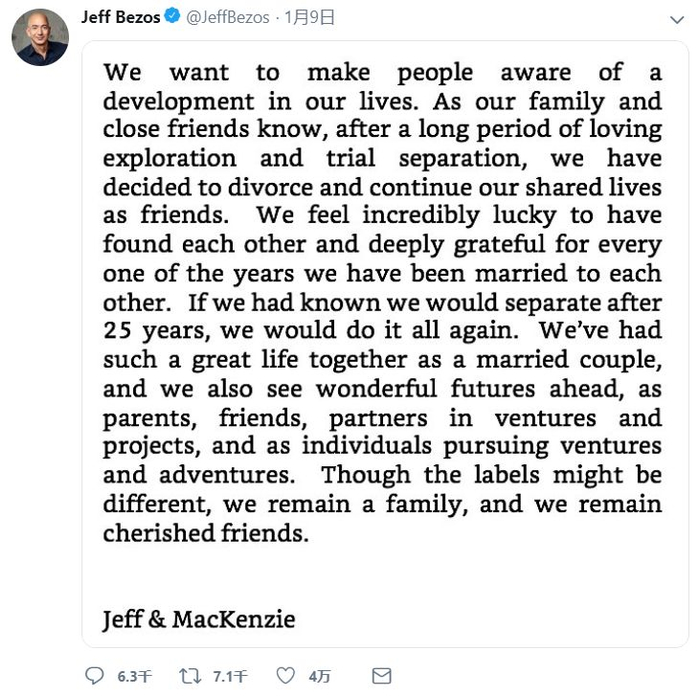The width and height of the screenshot is (700, 696).
Task: Click the 7.1千 retweet count
Action: [230, 677]
